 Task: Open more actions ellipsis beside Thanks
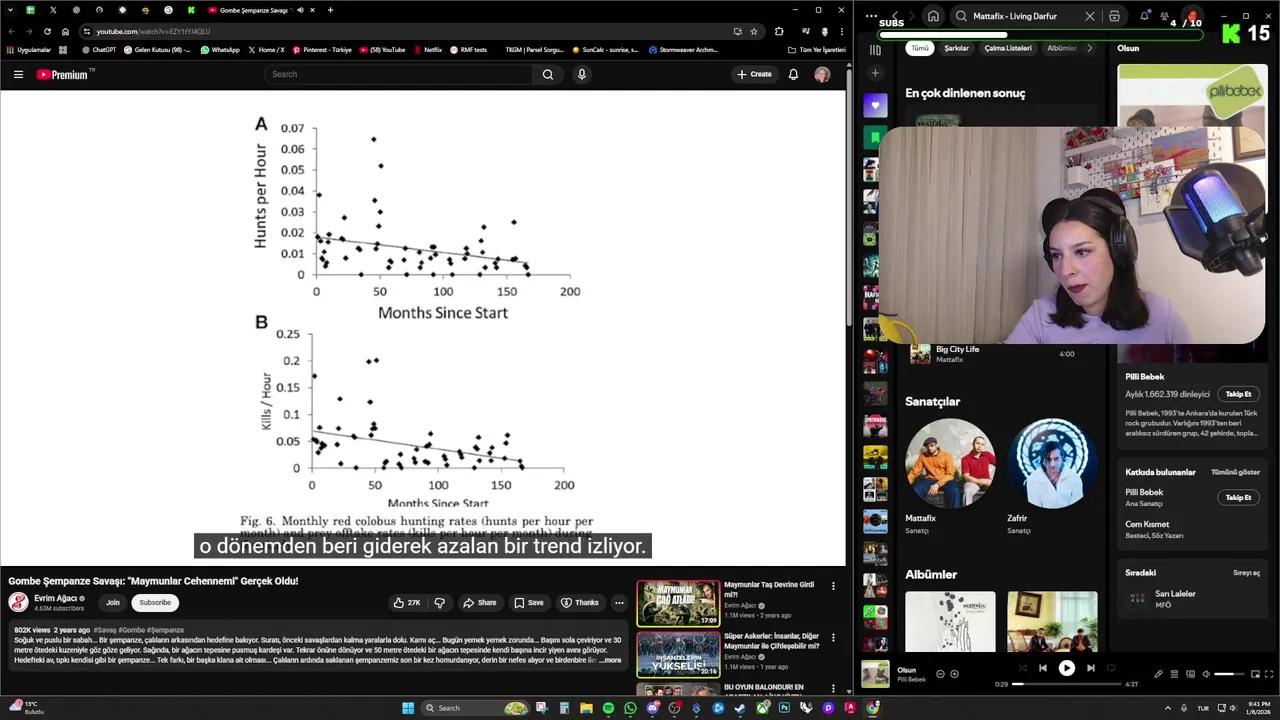pos(619,603)
